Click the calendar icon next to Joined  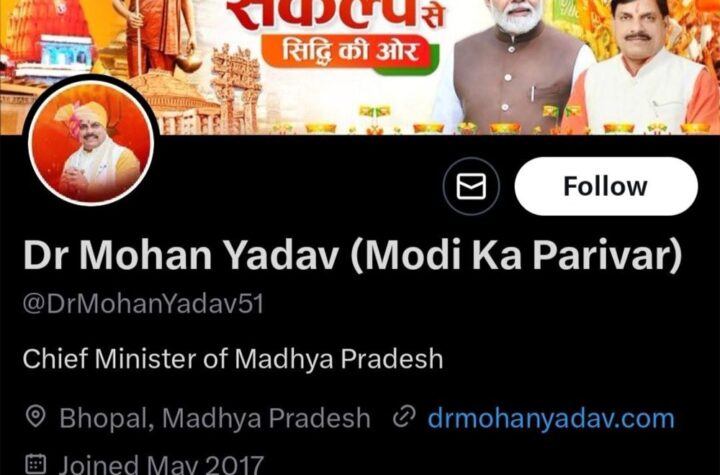pyautogui.click(x=35, y=464)
